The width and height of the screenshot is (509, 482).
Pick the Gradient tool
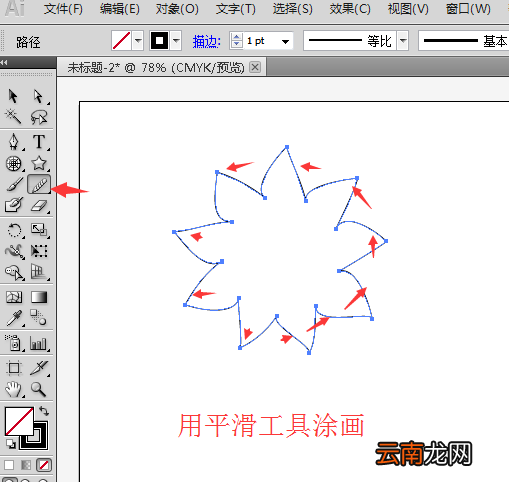pos(39,297)
